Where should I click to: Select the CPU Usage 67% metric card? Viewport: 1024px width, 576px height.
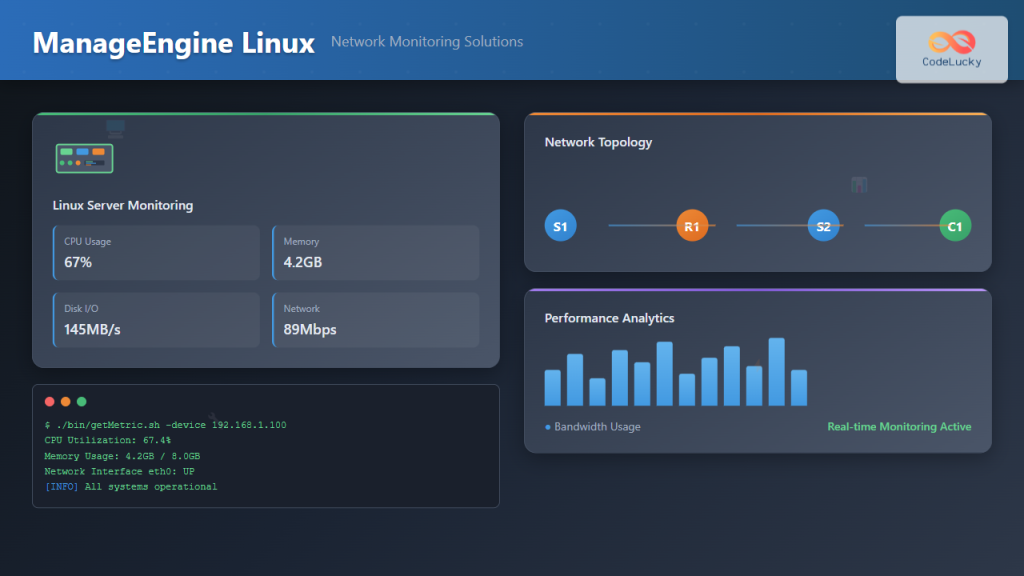coord(155,253)
